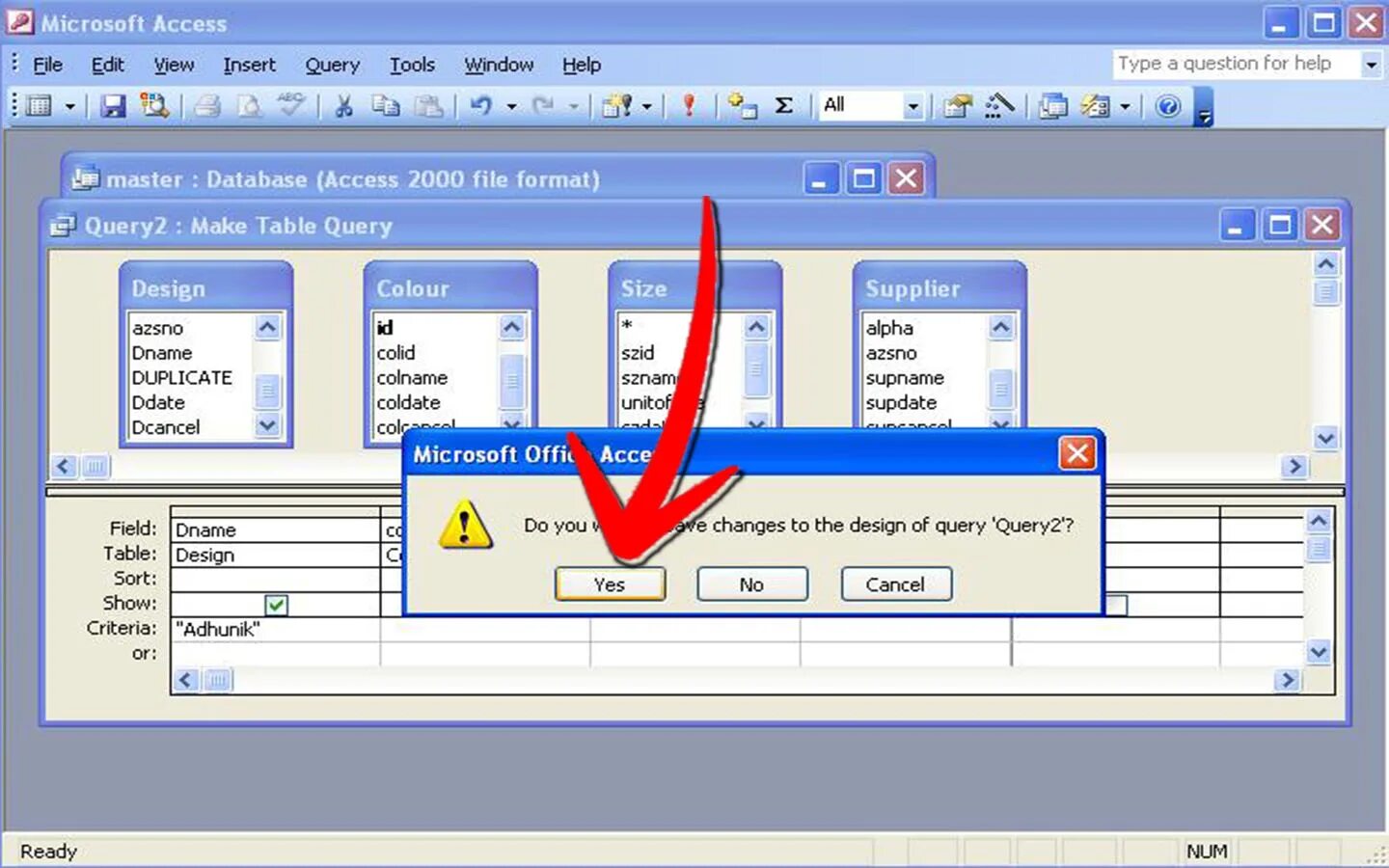Save the query with the floppy icon

[x=113, y=106]
